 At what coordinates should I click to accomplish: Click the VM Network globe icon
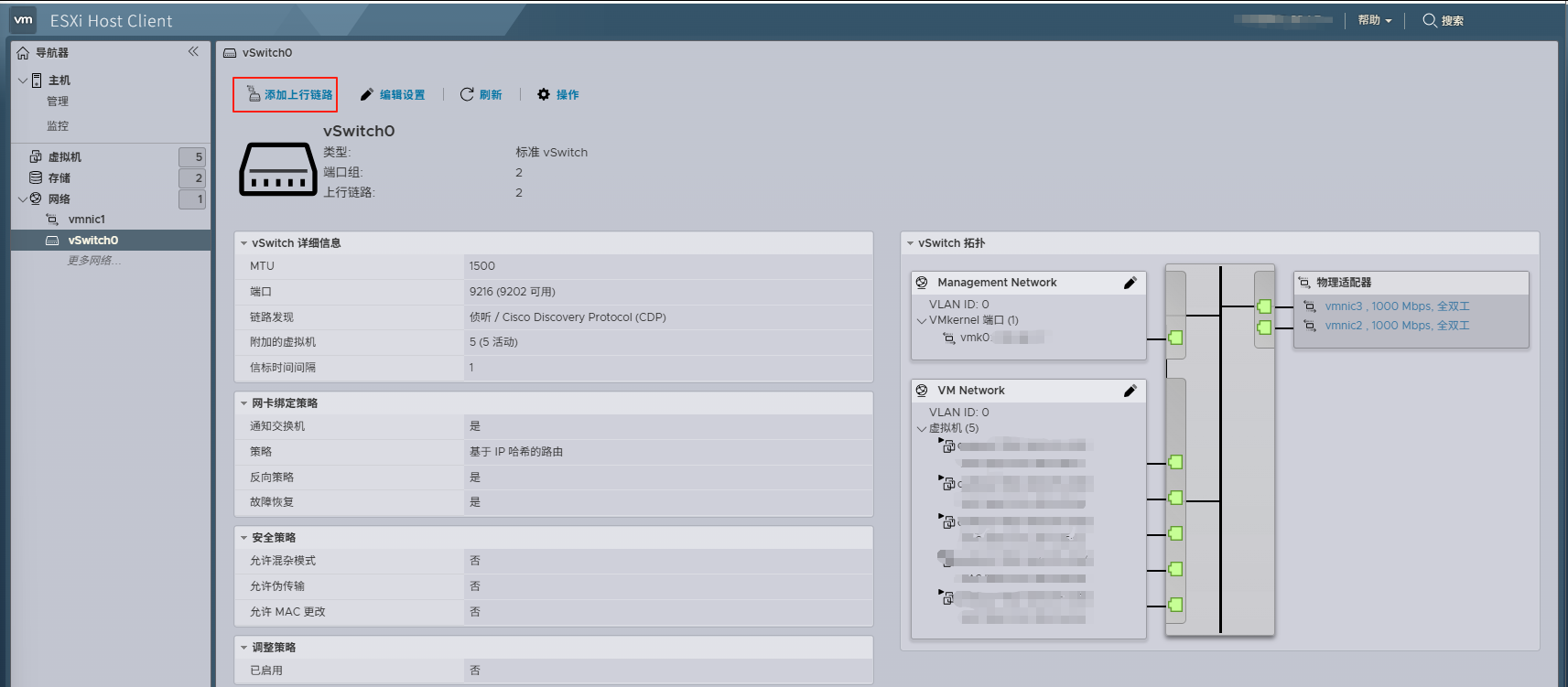(922, 391)
